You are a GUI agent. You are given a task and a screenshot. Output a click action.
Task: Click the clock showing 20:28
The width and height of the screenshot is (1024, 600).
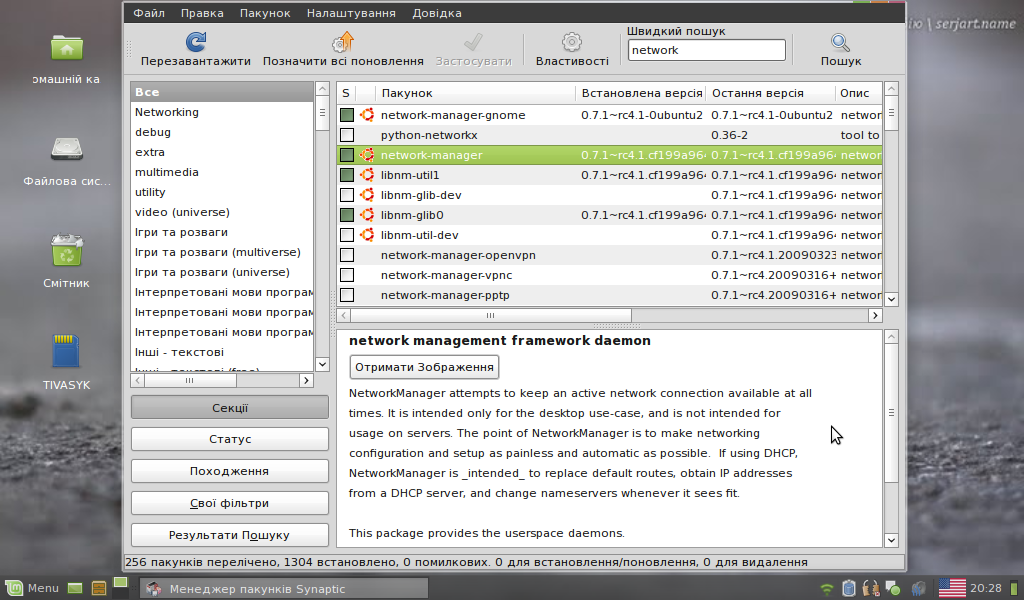(x=985, y=588)
